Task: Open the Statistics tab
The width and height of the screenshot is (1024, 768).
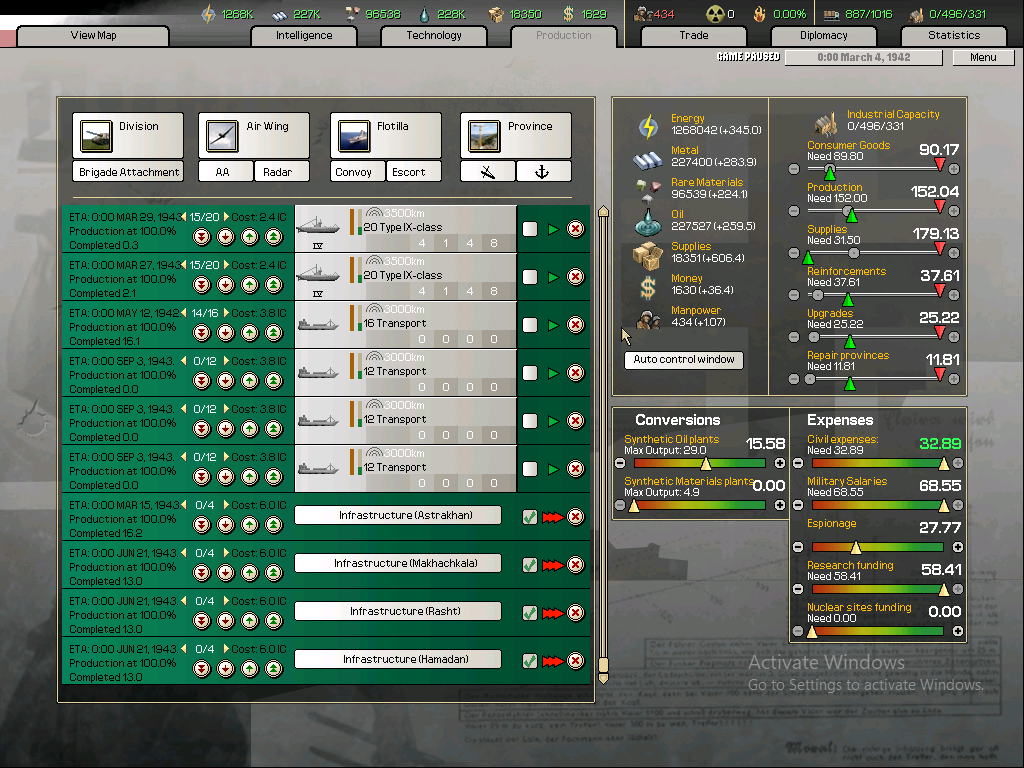Action: point(952,35)
